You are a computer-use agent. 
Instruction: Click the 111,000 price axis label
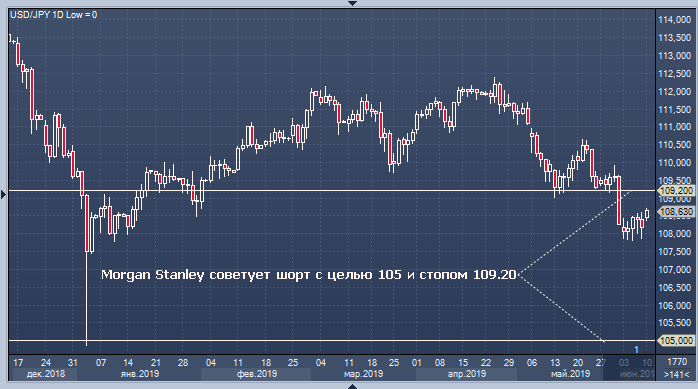675,127
